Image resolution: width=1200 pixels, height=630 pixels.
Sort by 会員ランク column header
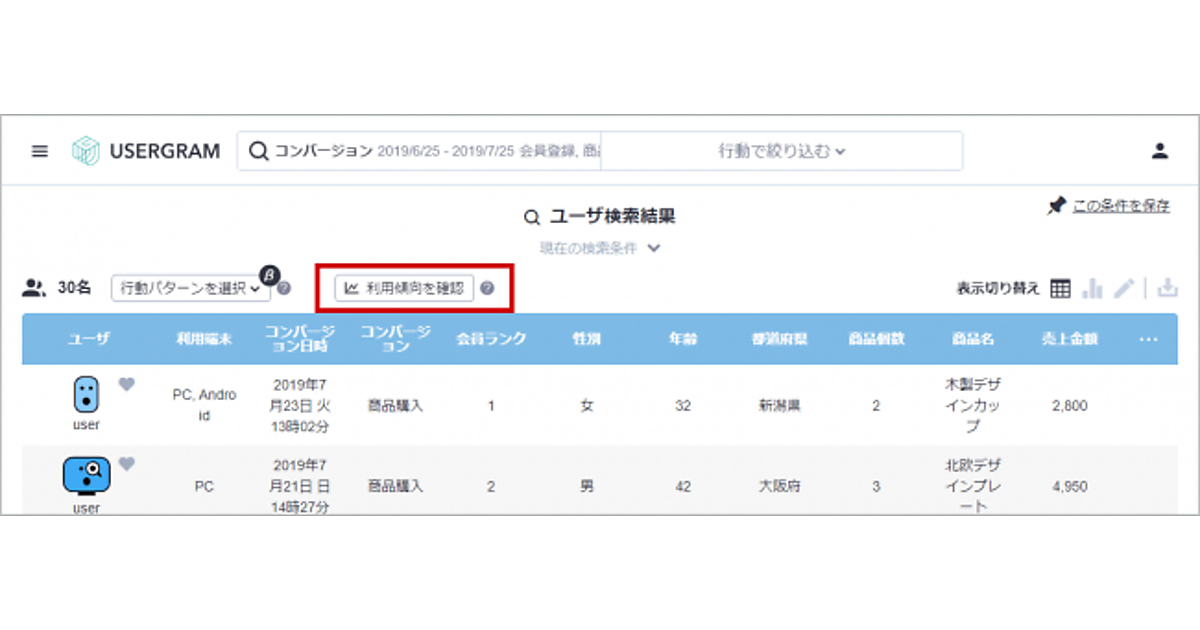pos(491,339)
